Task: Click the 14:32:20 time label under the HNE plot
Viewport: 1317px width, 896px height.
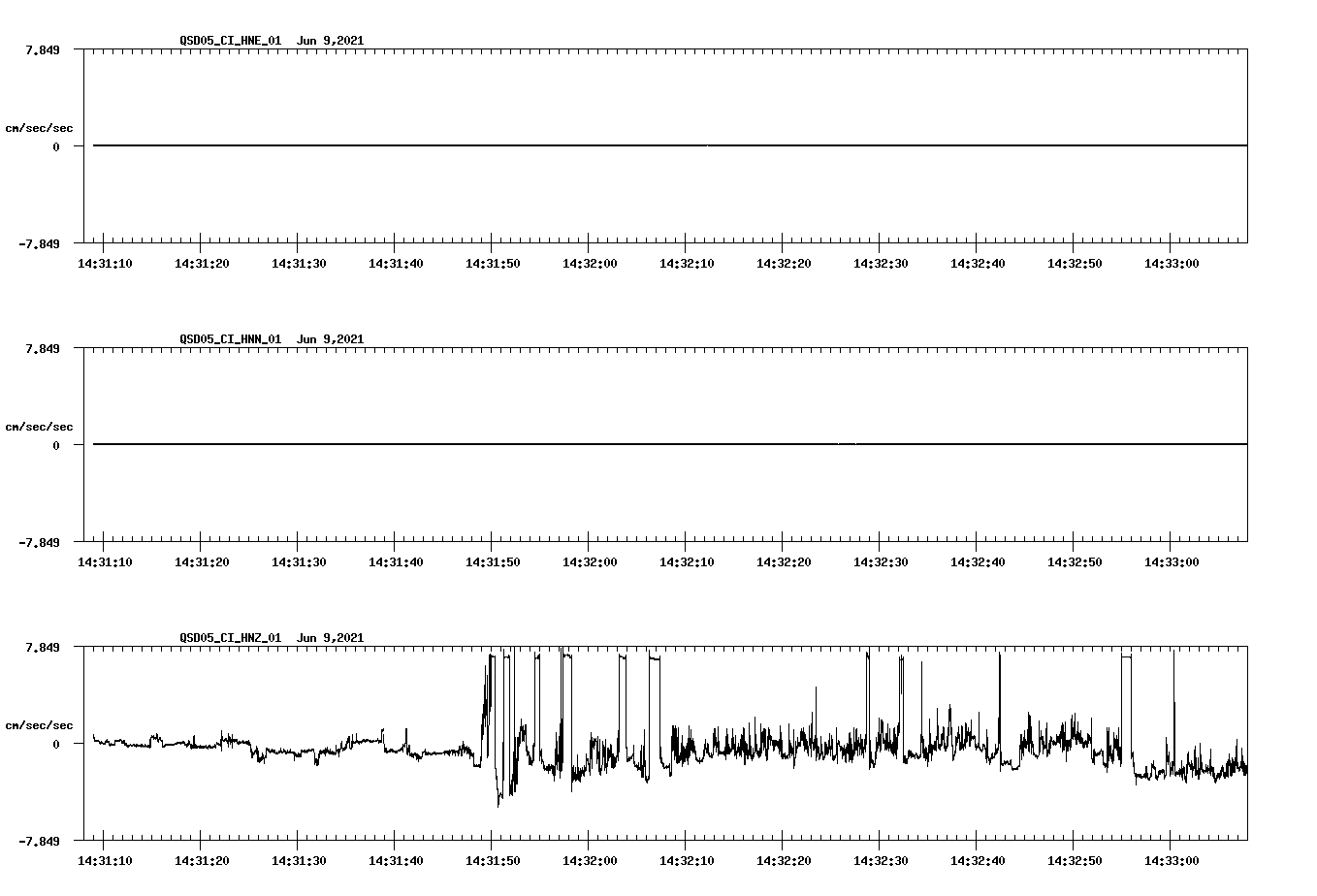Action: point(784,264)
